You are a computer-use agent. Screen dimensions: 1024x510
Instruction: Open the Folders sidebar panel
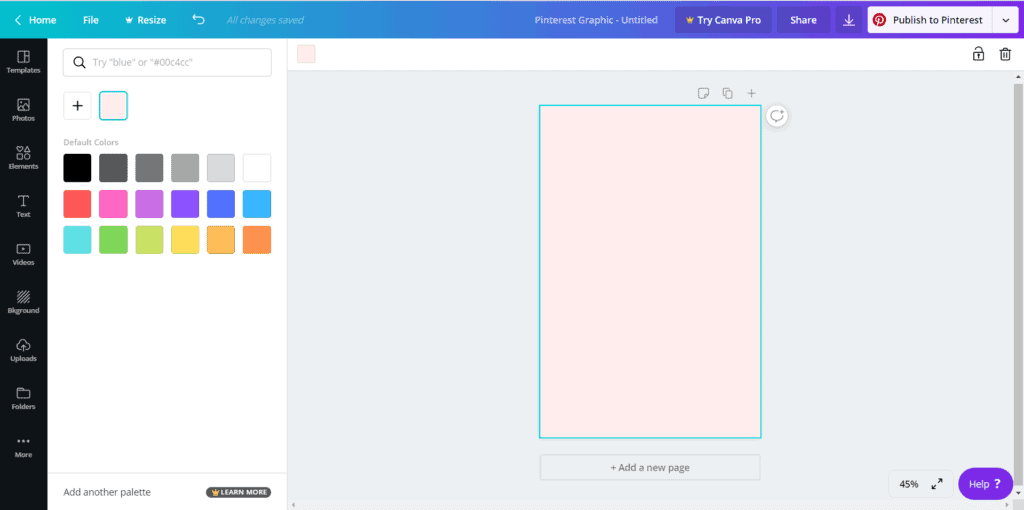[24, 398]
